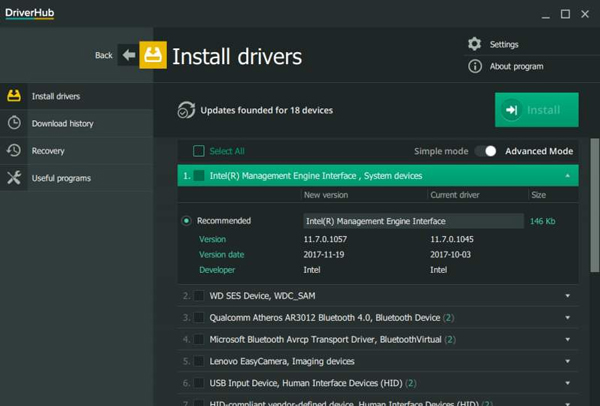Click the 146 Kb size value

tap(543, 221)
